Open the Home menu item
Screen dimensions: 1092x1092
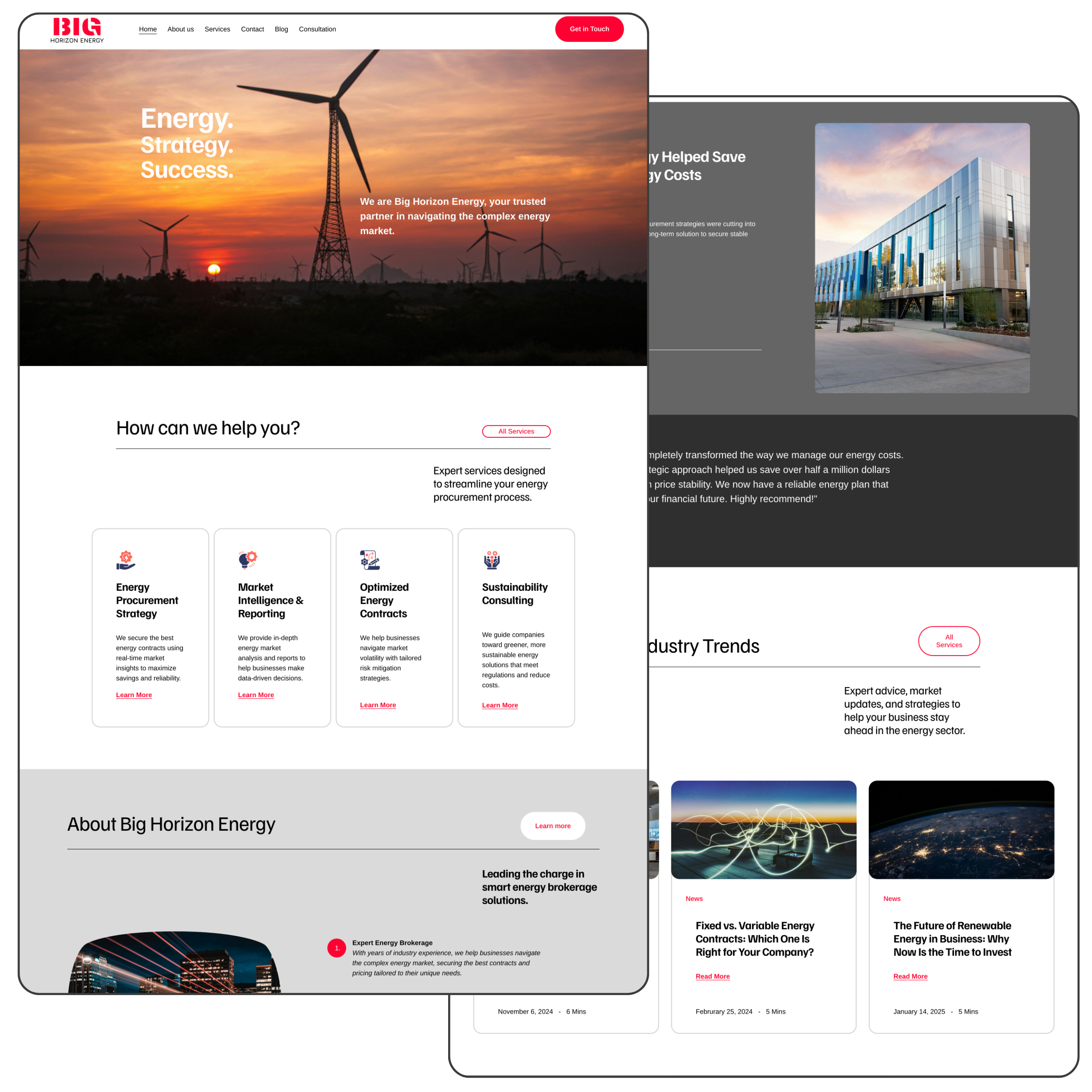coord(148,29)
